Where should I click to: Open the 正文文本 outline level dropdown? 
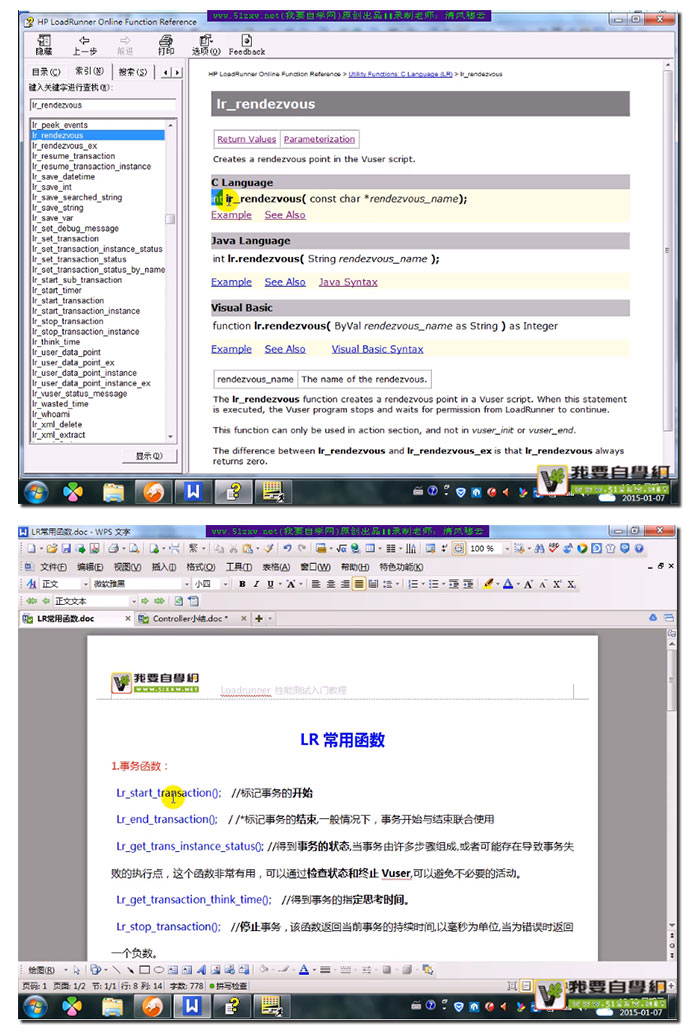134,601
